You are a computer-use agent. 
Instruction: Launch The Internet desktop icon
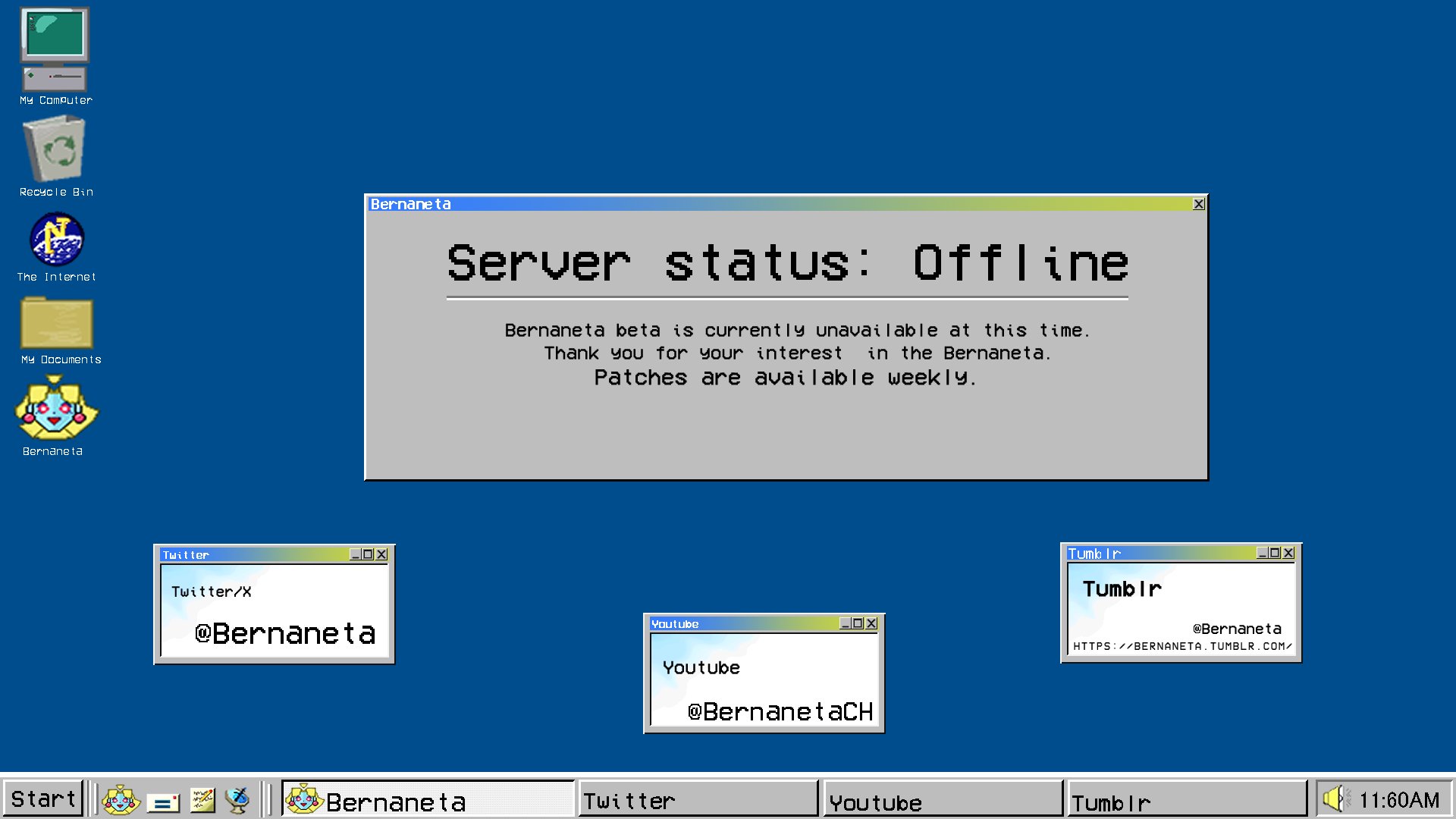(x=57, y=247)
